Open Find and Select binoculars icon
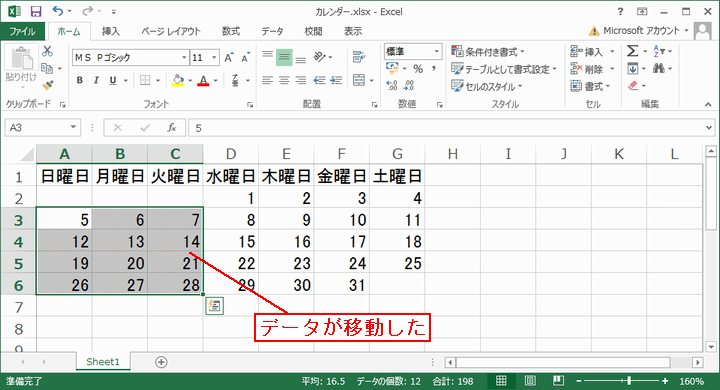The image size is (720, 390). (659, 68)
